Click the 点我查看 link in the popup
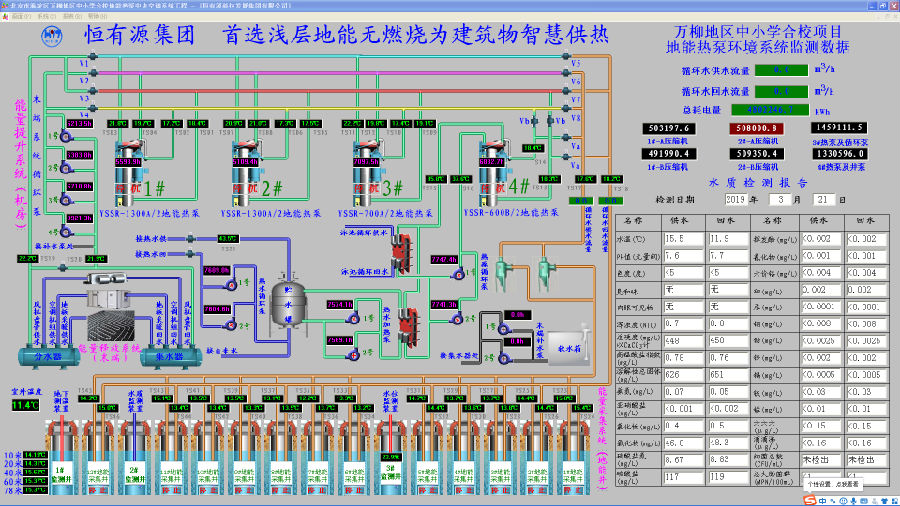 [848, 483]
